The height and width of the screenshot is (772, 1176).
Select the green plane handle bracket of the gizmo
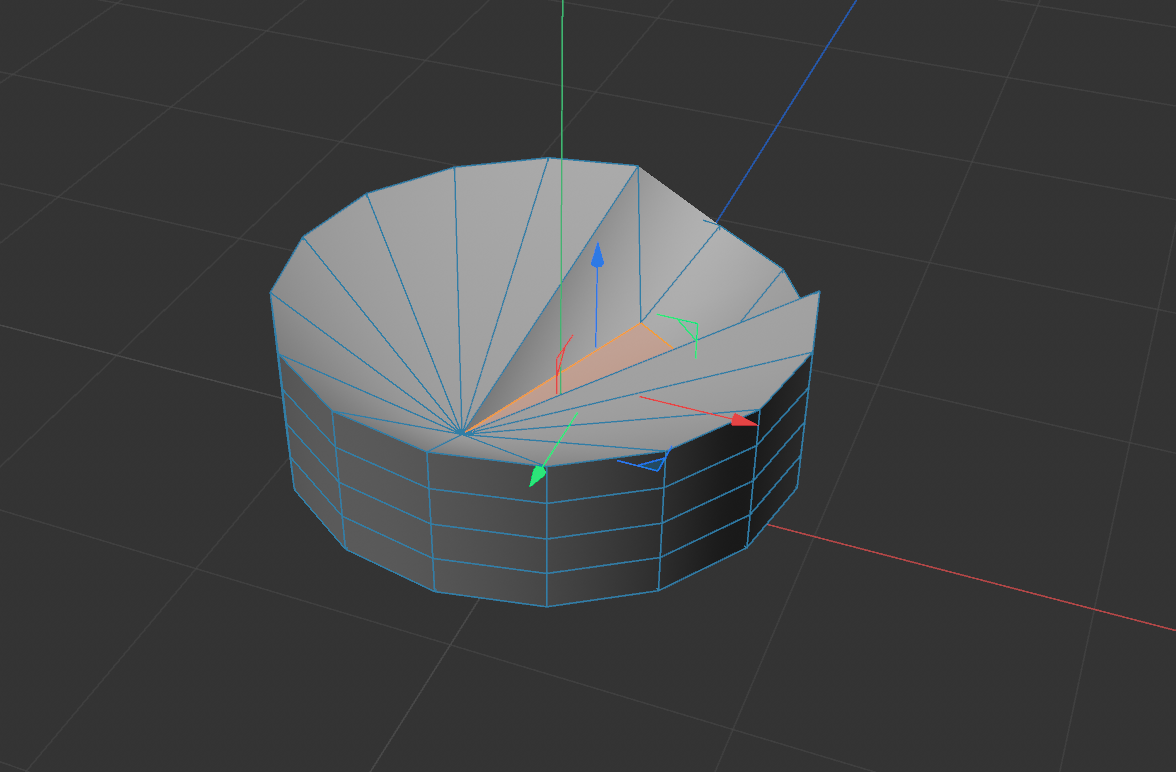coord(679,335)
